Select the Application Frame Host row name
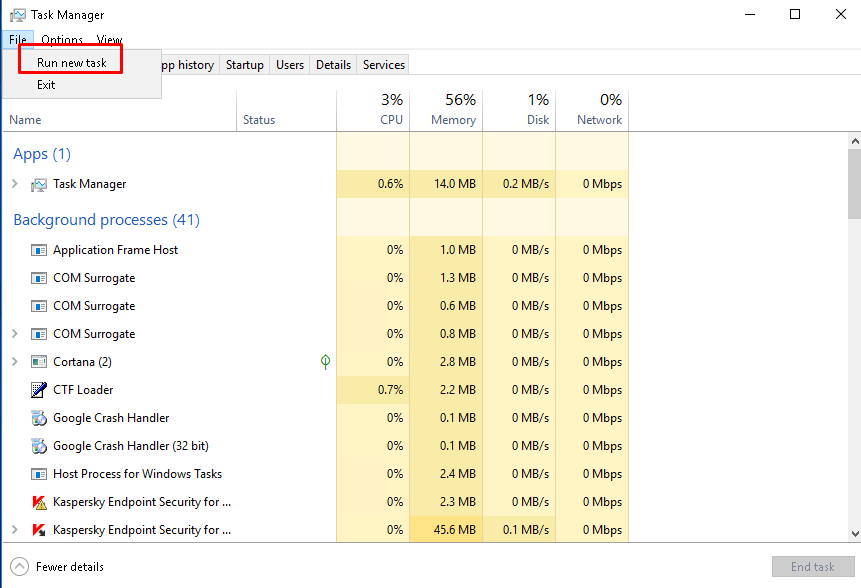Image resolution: width=861 pixels, height=588 pixels. click(115, 250)
